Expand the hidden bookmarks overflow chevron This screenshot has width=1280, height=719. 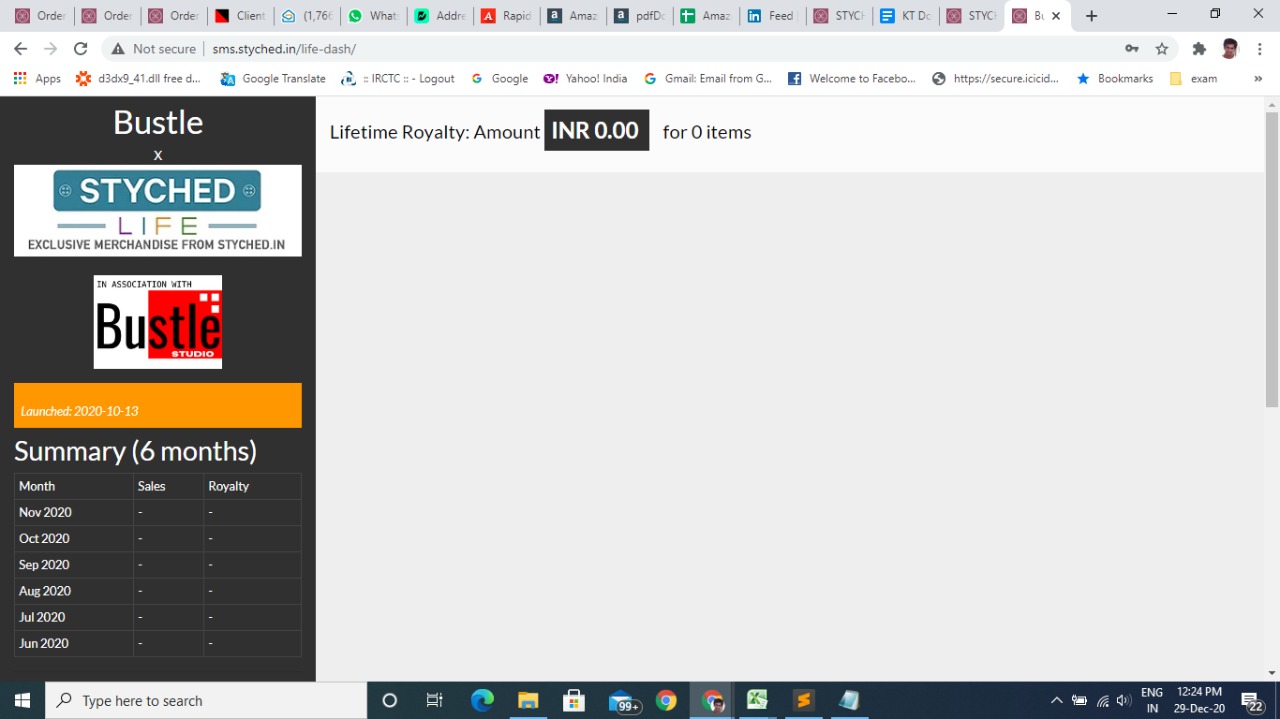point(1258,78)
